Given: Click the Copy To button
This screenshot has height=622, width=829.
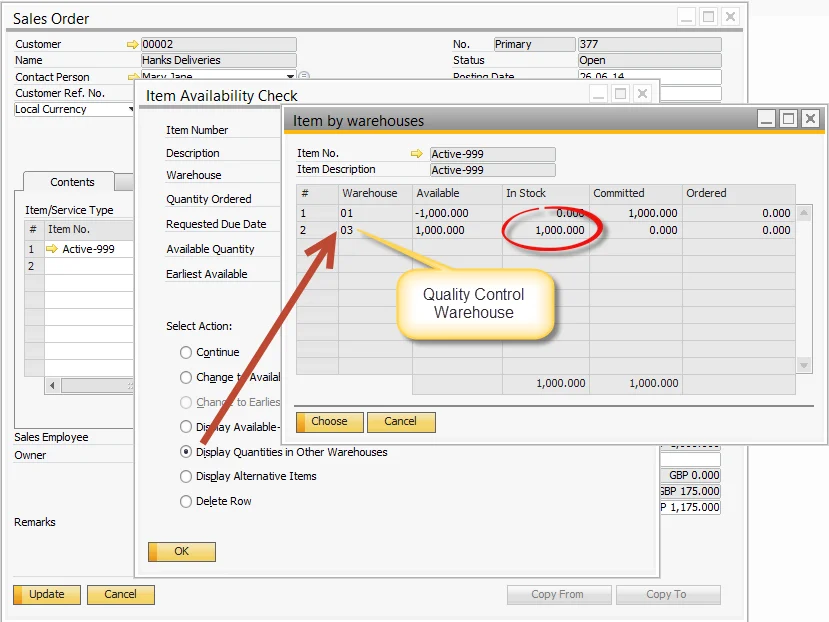Looking at the screenshot, I should [668, 594].
